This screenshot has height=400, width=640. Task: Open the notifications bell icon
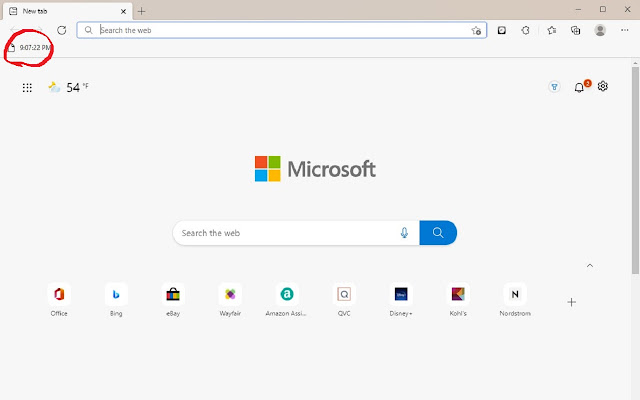click(x=579, y=87)
